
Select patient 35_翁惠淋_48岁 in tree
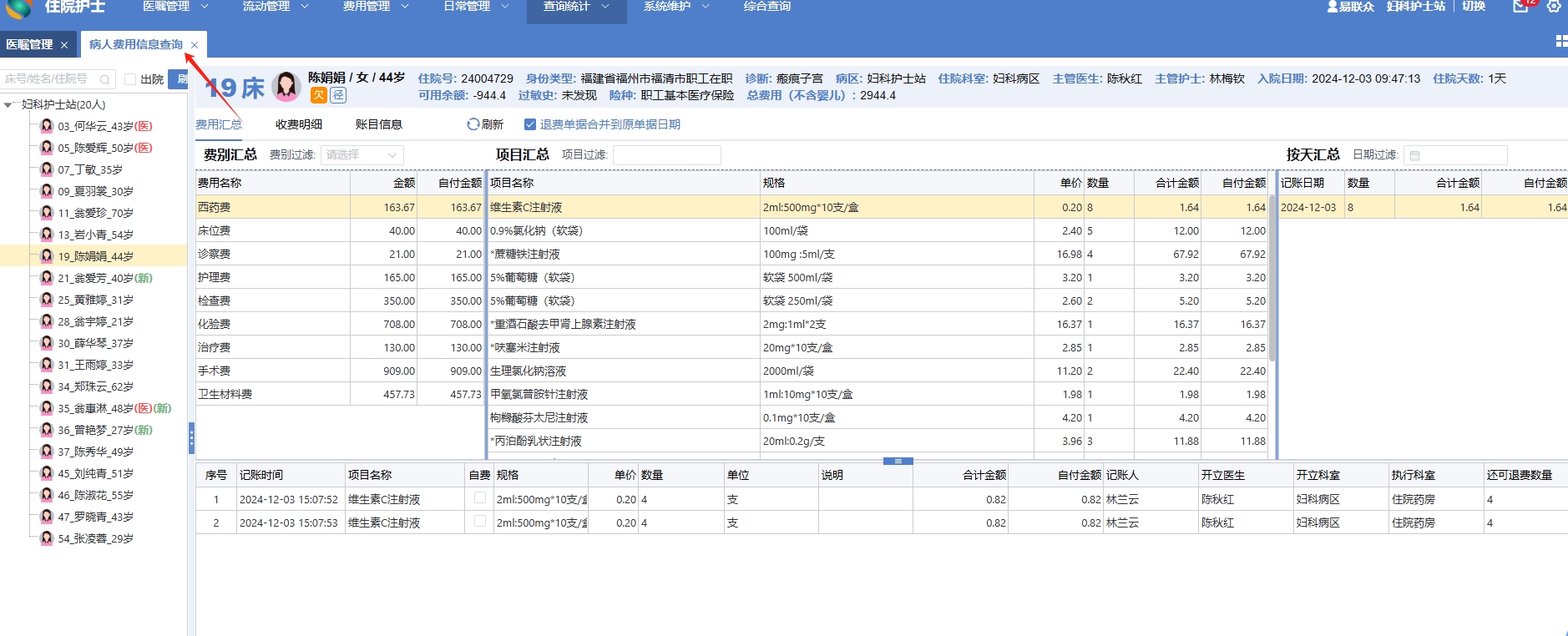click(114, 408)
